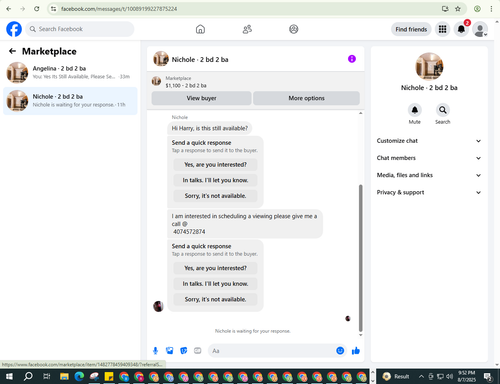Viewport: 500px width, 384px height.
Task: Choose a sticker
Action: pyautogui.click(x=184, y=351)
